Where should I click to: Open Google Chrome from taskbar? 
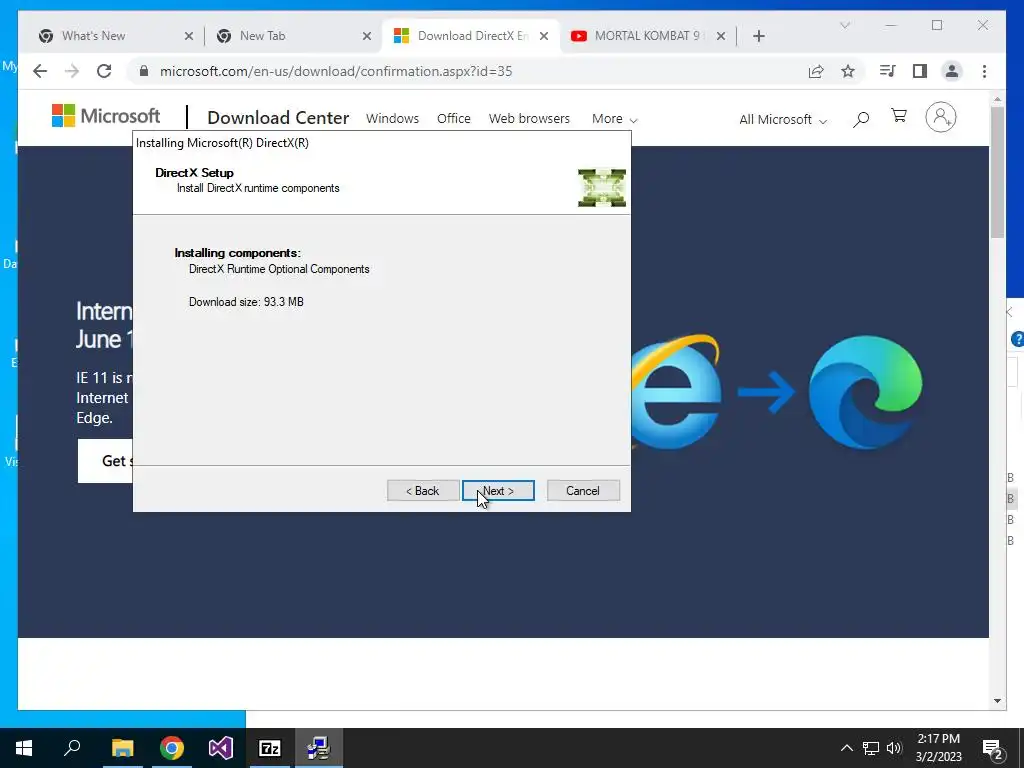coord(172,748)
